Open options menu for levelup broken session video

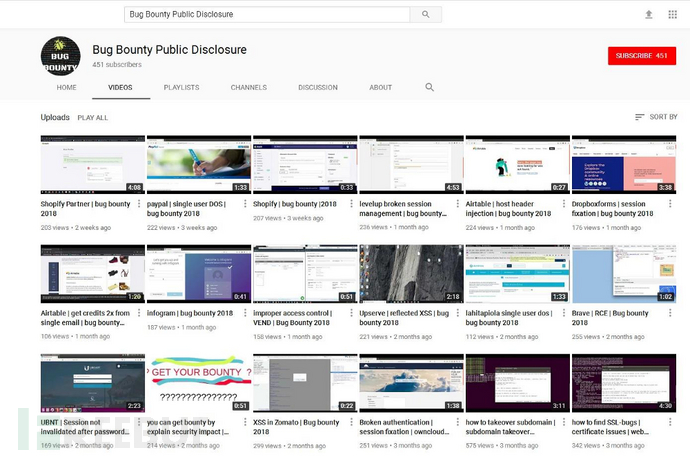(x=458, y=204)
